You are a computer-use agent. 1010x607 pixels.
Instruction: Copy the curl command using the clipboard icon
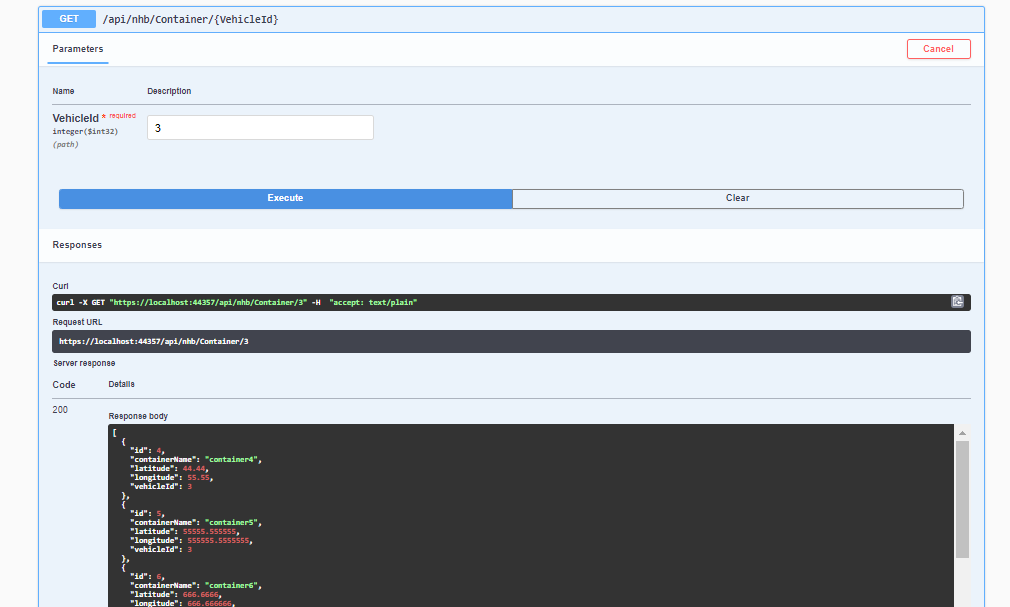pyautogui.click(x=957, y=301)
